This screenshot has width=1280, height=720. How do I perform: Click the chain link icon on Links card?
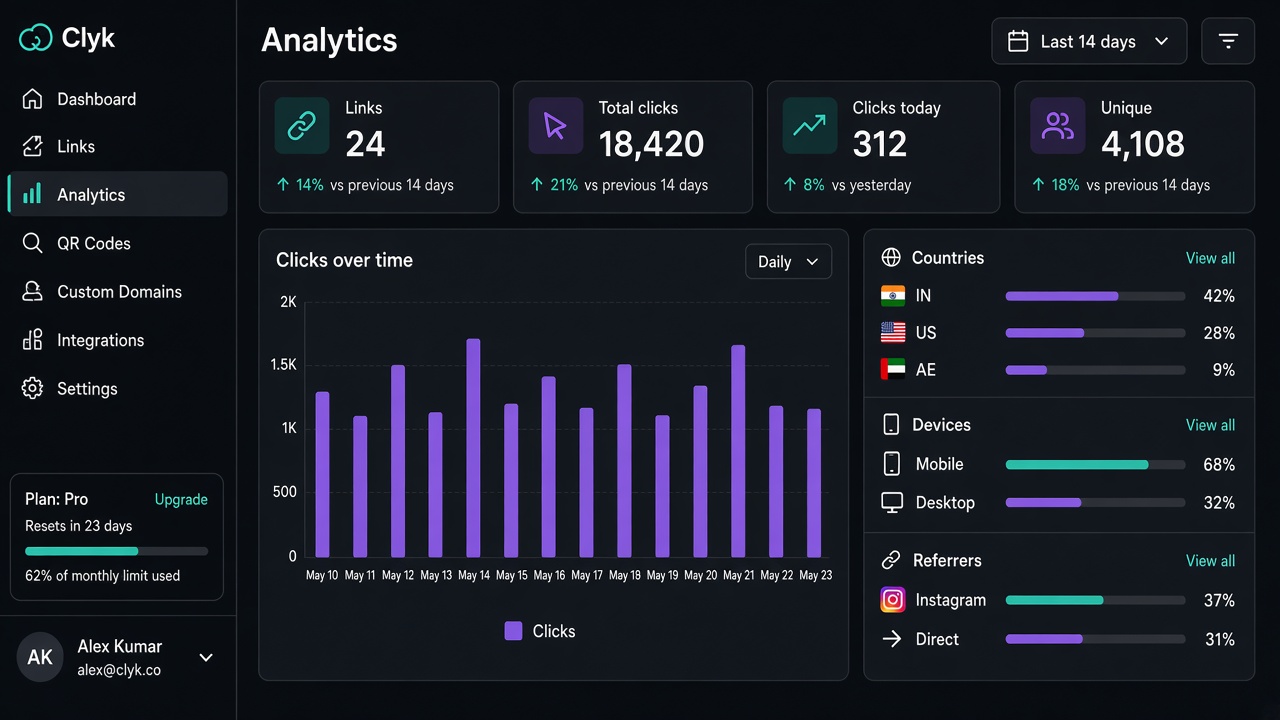(x=302, y=125)
